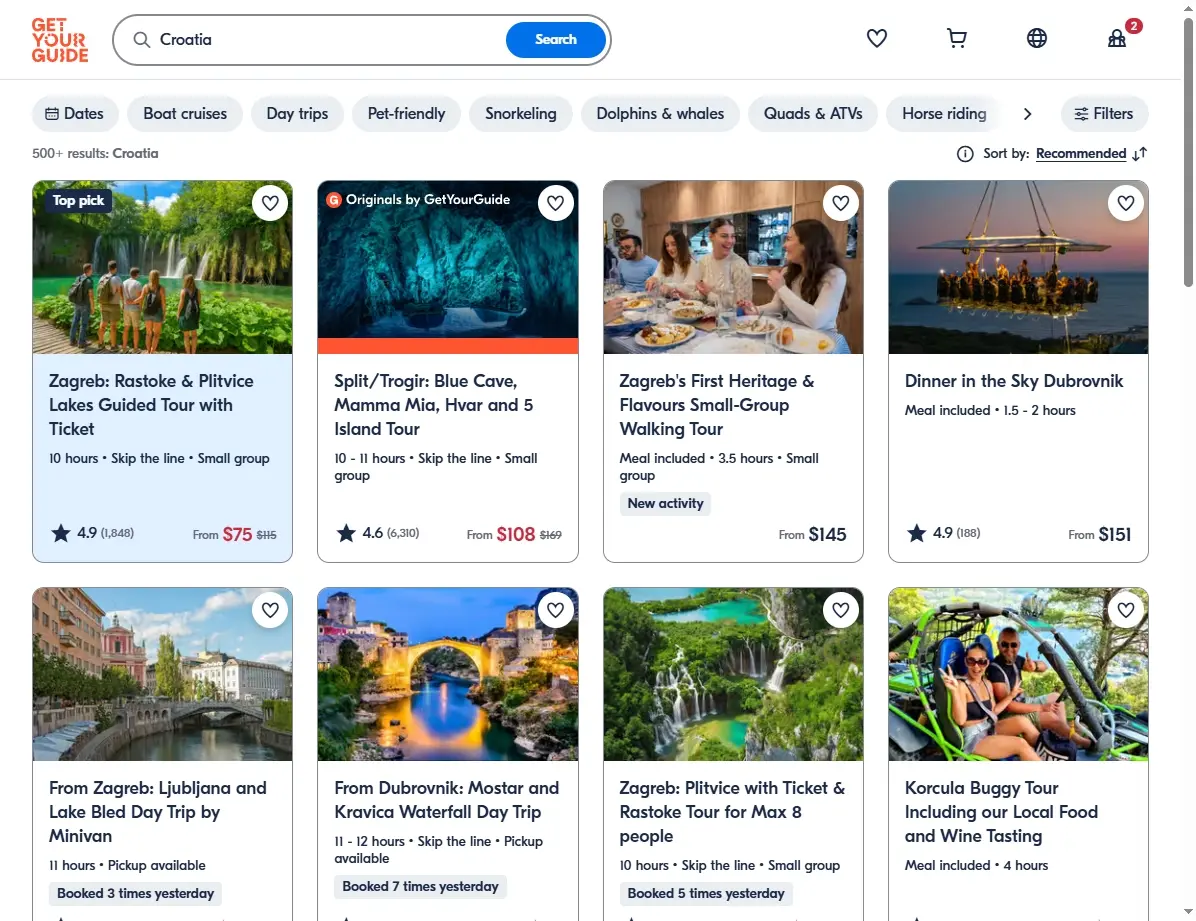Click the page vertical scrollbar thumb
The height and width of the screenshot is (921, 1196).
point(1188,153)
